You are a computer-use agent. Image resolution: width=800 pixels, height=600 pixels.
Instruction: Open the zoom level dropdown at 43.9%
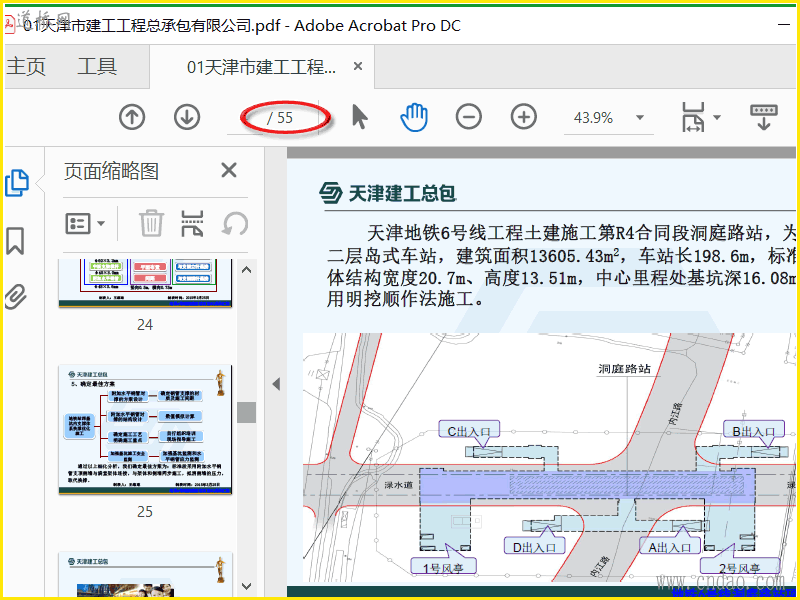pyautogui.click(x=639, y=118)
